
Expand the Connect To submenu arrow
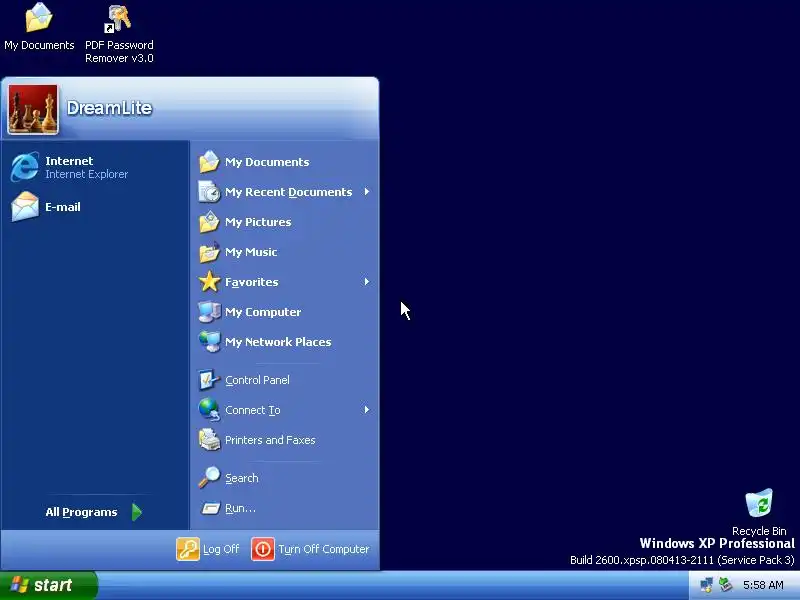[x=366, y=410]
